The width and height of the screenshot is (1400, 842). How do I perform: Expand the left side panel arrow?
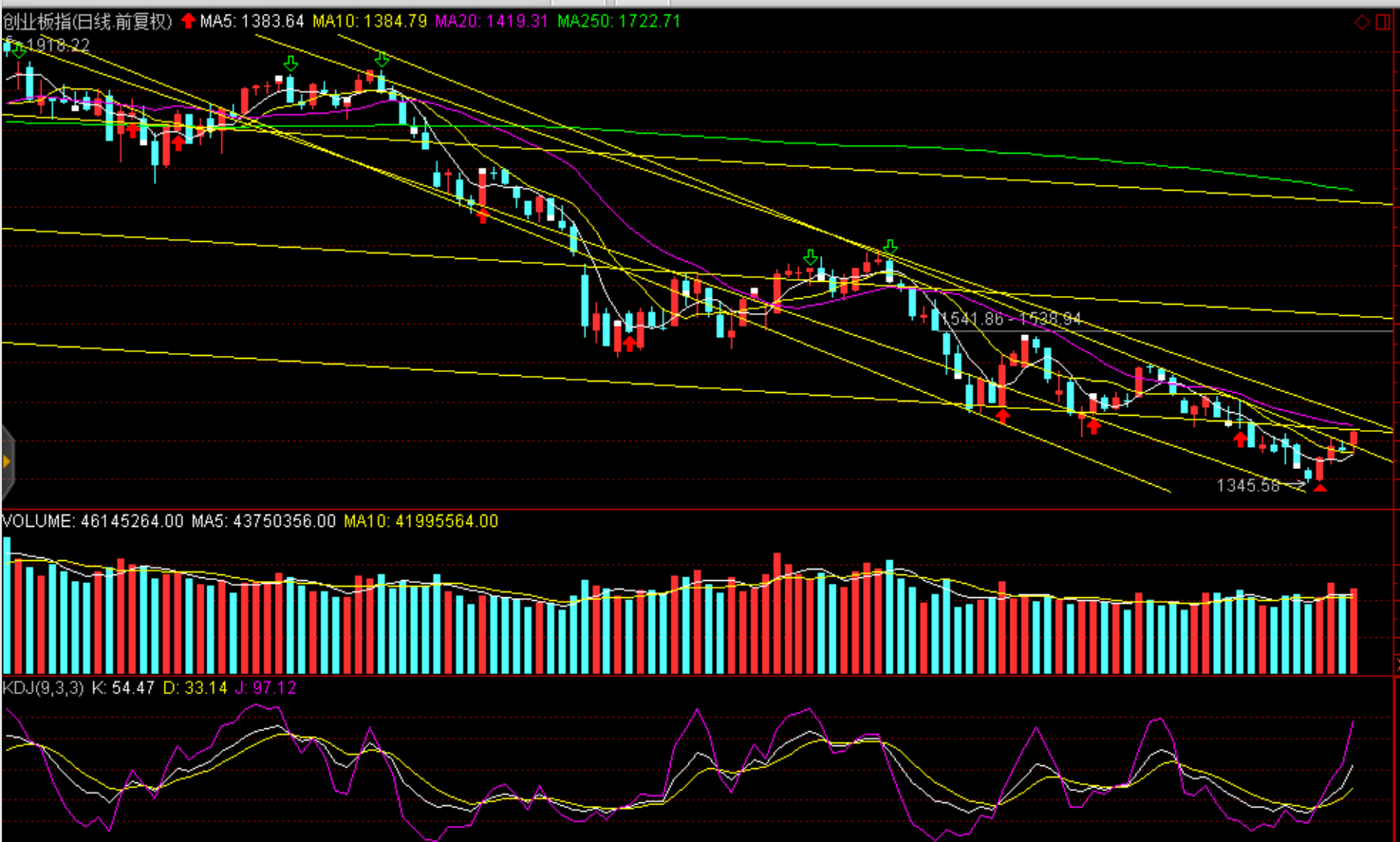(7, 462)
